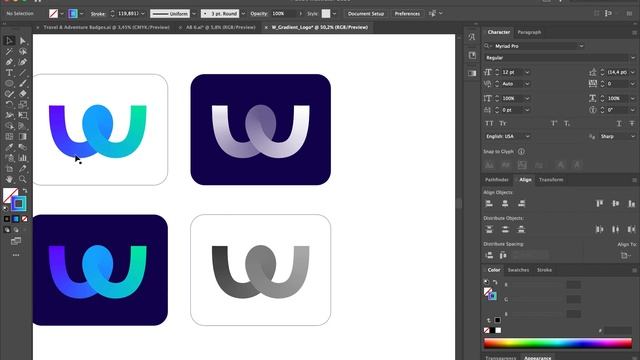Screen dimensions: 640x360
Task: Select the Direct Selection tool
Action: [x=22, y=40]
